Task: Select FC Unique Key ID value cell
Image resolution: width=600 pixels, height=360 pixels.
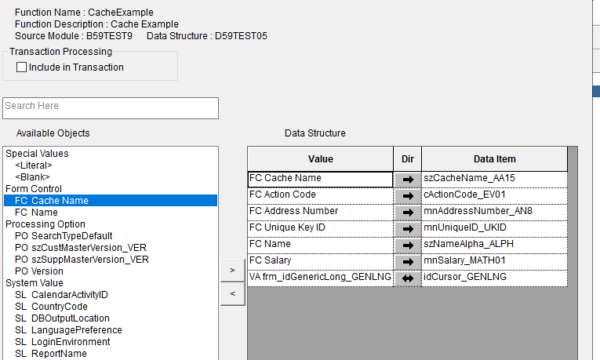Action: coord(321,229)
